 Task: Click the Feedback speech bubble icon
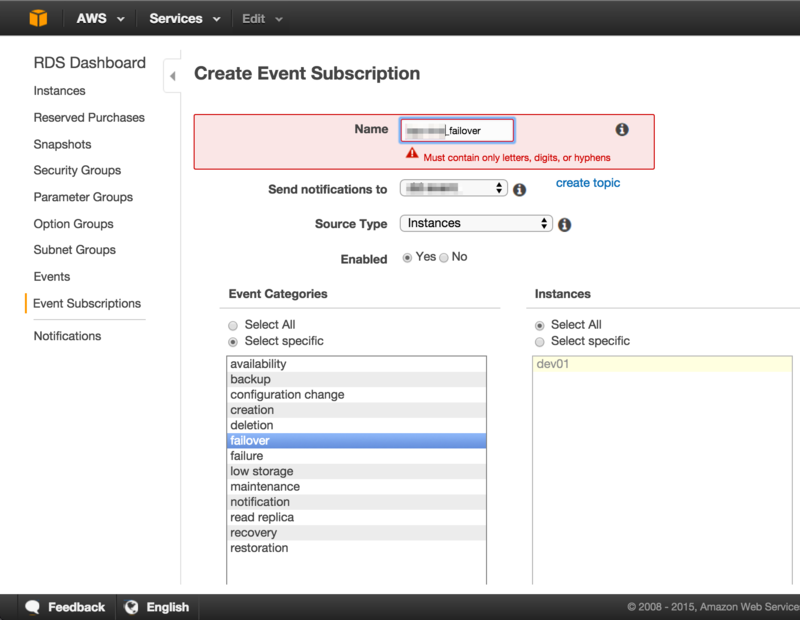(x=32, y=607)
